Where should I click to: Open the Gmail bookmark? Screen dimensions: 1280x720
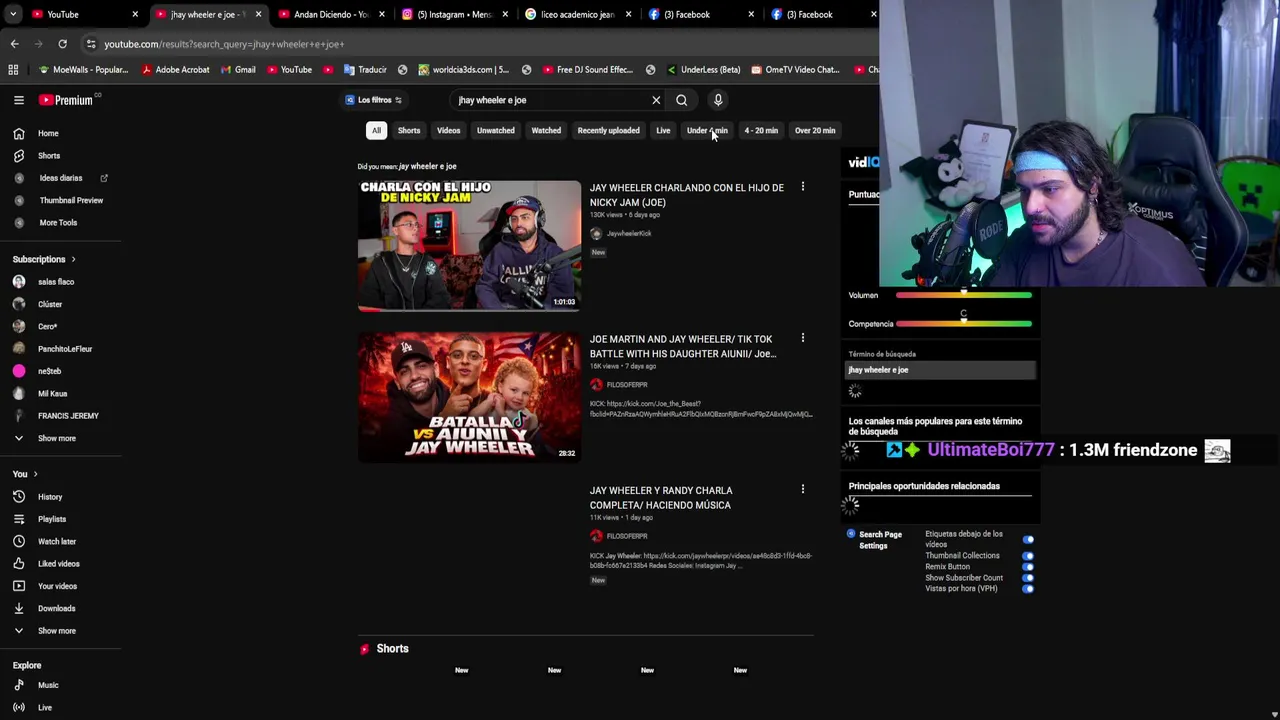tap(238, 70)
